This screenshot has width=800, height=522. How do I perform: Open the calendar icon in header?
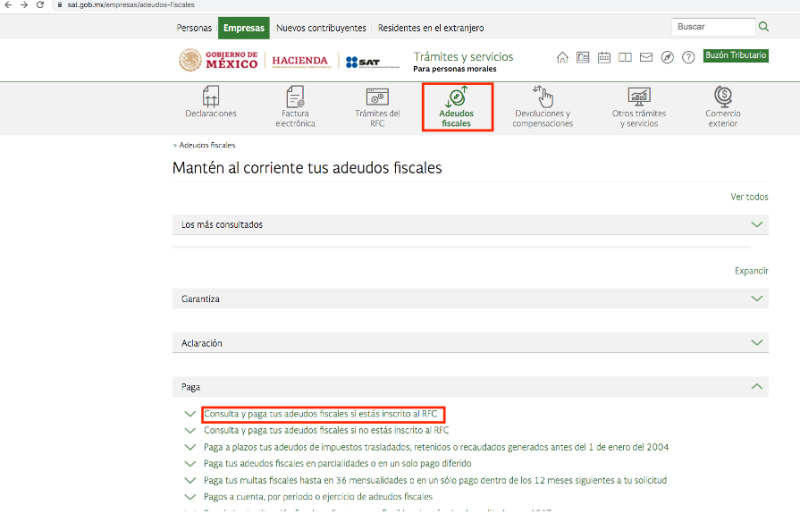[x=604, y=57]
